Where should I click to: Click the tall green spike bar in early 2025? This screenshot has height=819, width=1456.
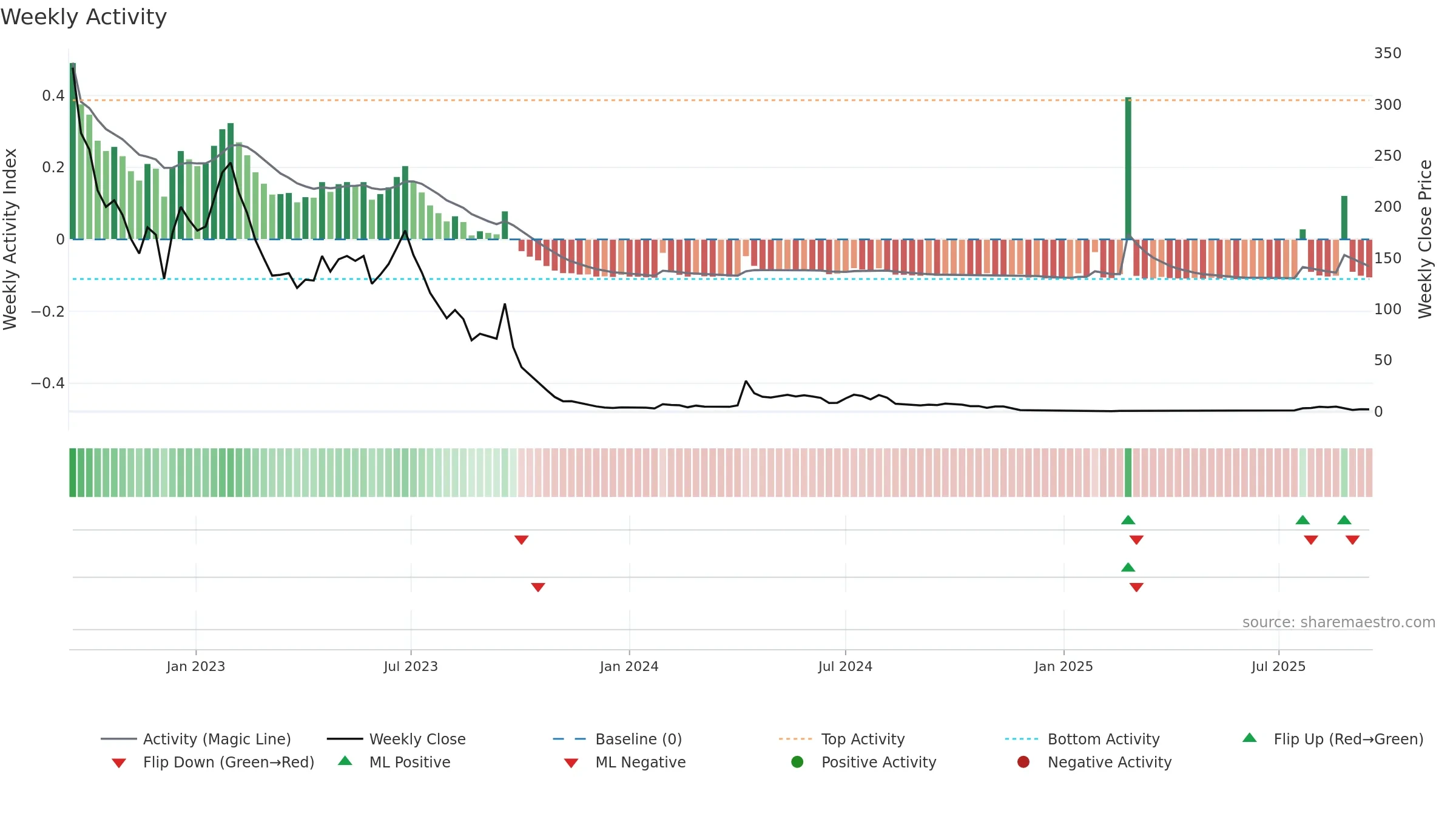click(x=1128, y=168)
